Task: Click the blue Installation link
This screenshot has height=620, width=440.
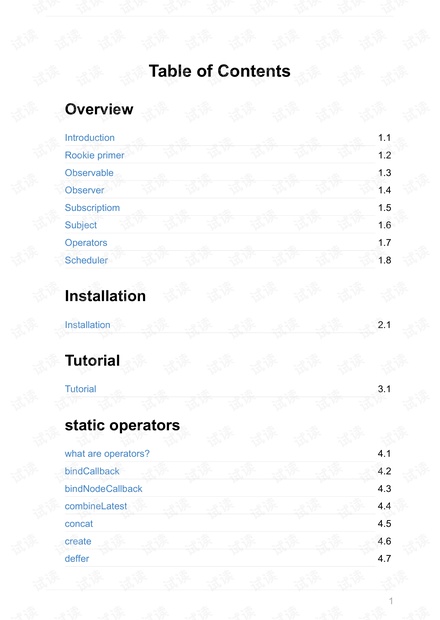Action: (x=87, y=325)
